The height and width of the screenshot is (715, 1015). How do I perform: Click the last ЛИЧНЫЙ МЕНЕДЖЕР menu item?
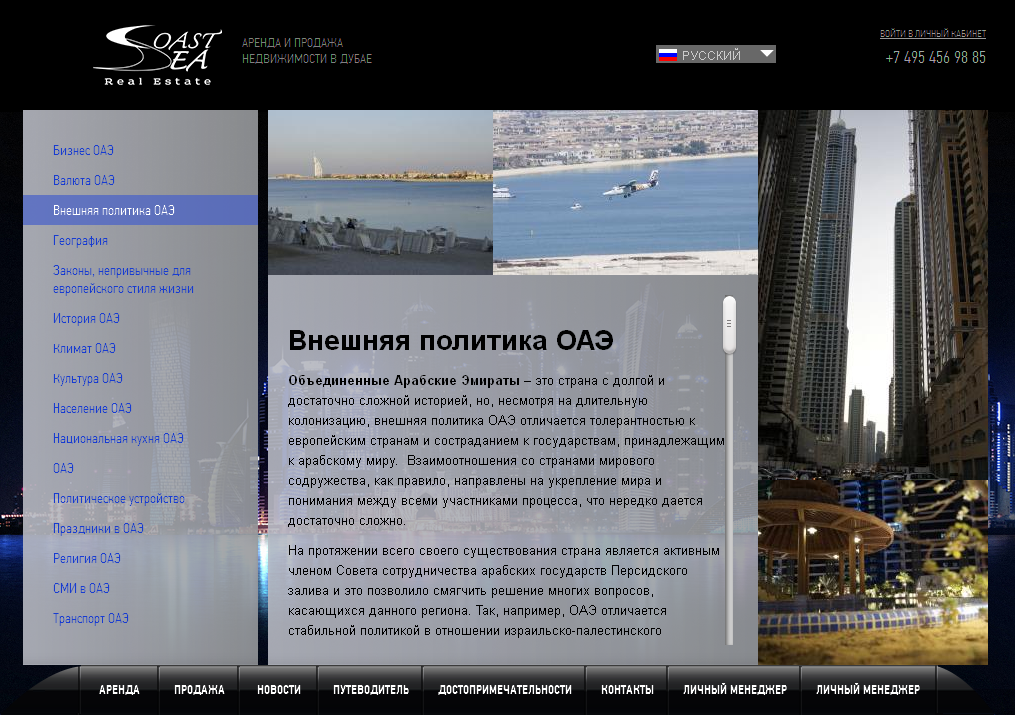(x=867, y=690)
